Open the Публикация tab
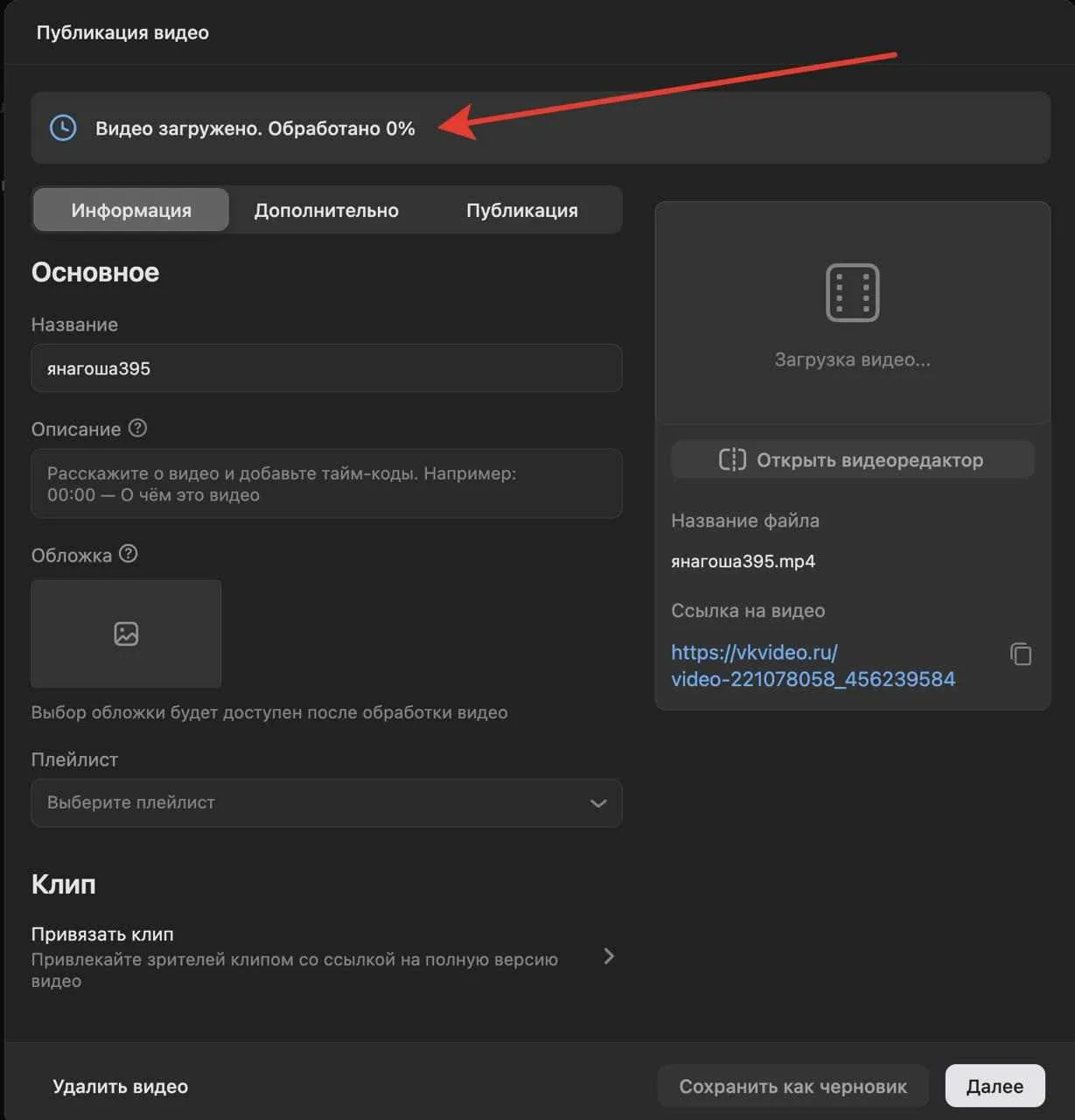Screen dimensions: 1075x1120 pyautogui.click(x=521, y=210)
